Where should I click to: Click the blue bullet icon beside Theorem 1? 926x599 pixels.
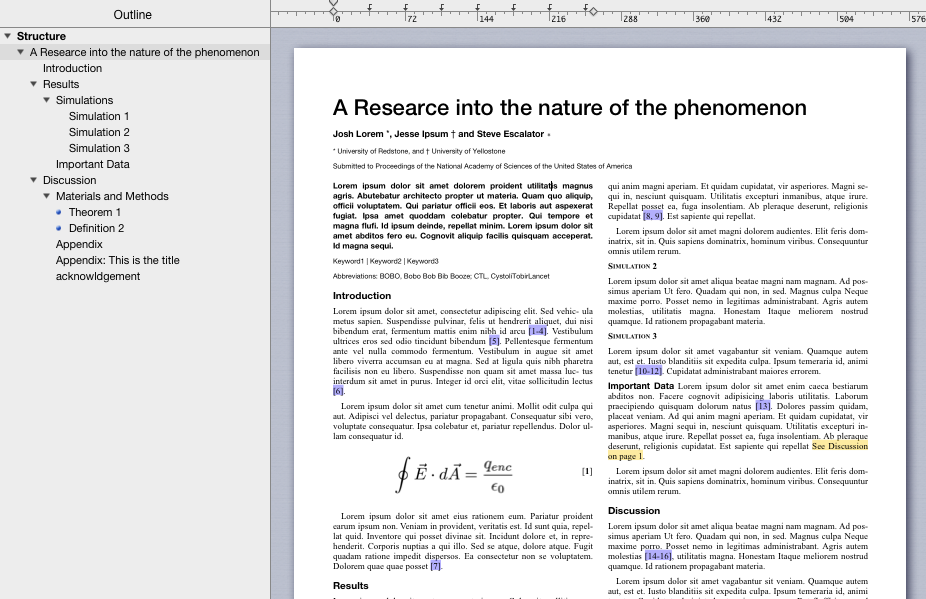pos(60,212)
